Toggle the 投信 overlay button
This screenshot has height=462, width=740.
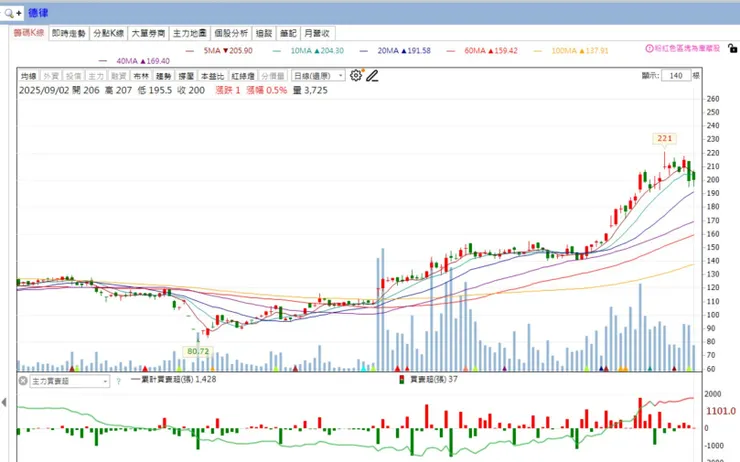click(x=73, y=76)
